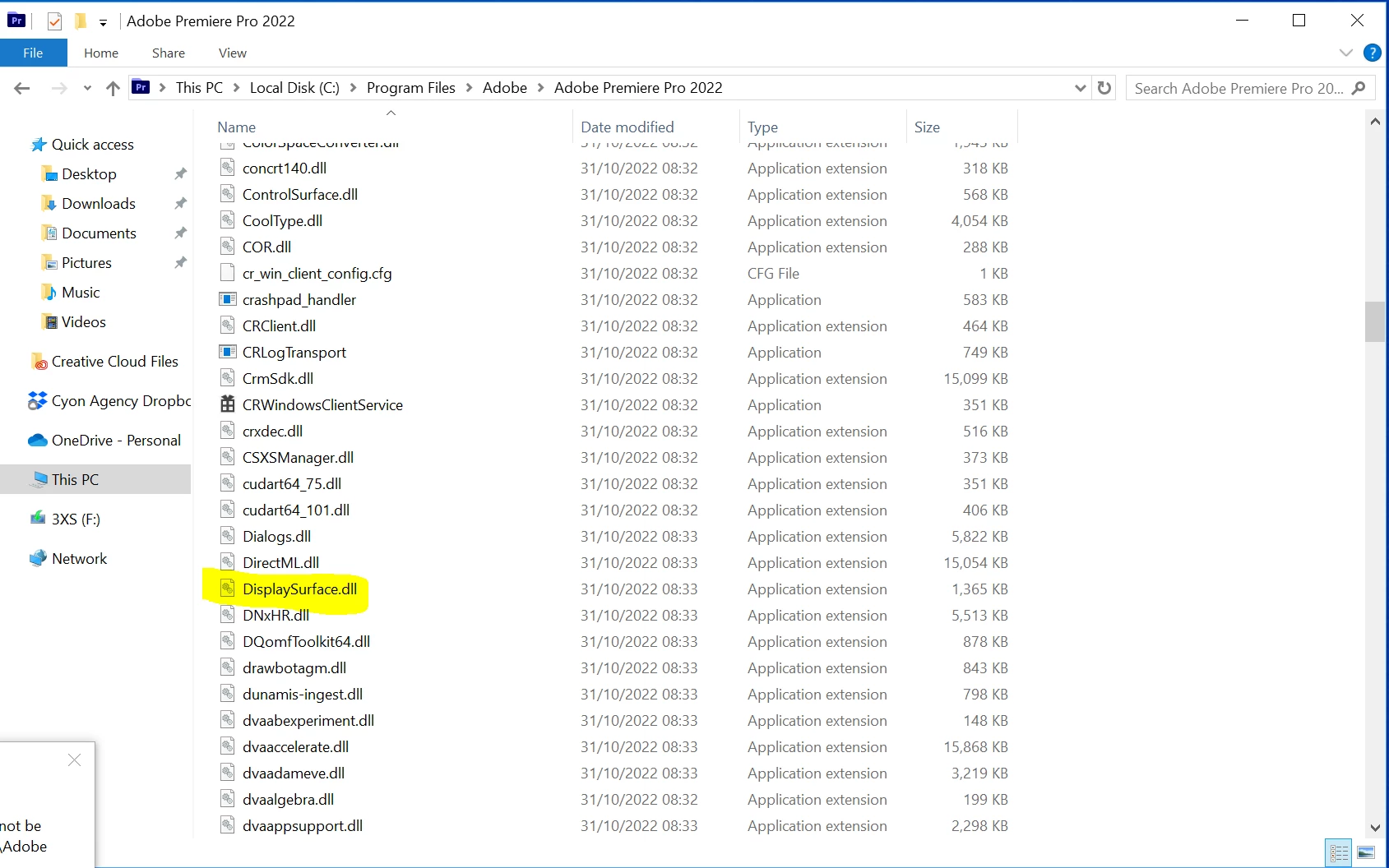Switch to Large icons view layout
The height and width of the screenshot is (868, 1389).
(1366, 852)
